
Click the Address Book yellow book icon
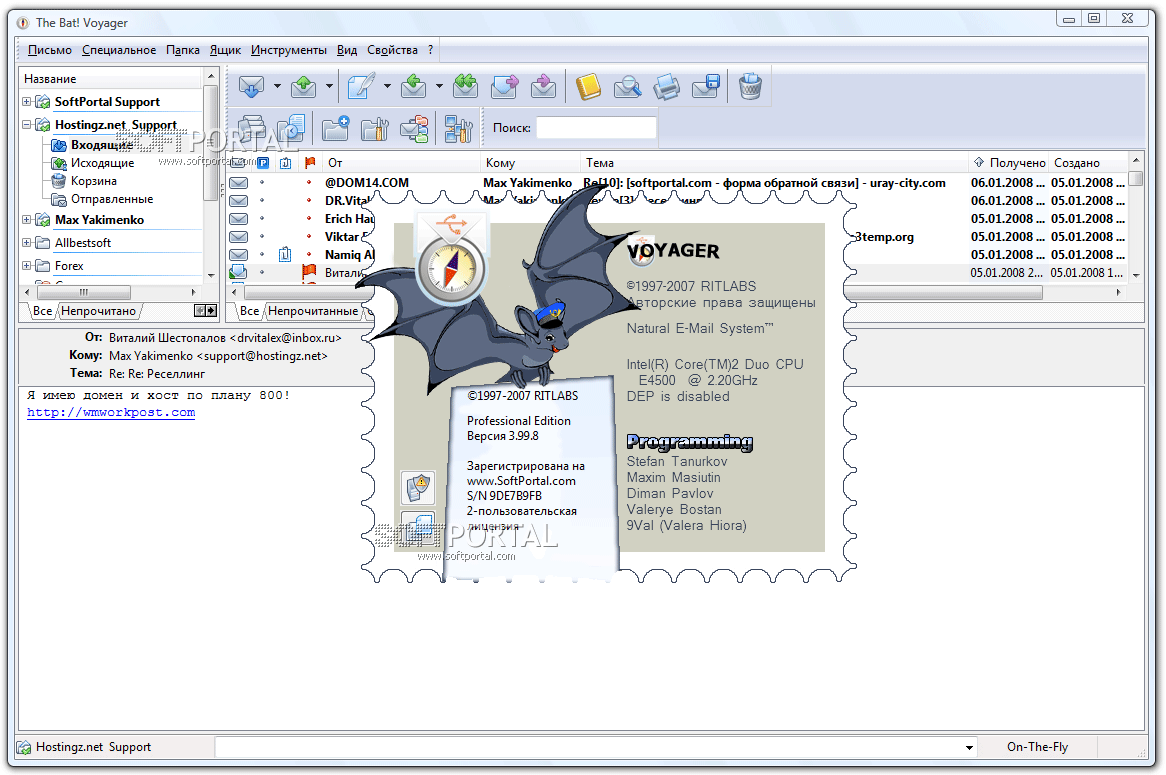tap(588, 87)
